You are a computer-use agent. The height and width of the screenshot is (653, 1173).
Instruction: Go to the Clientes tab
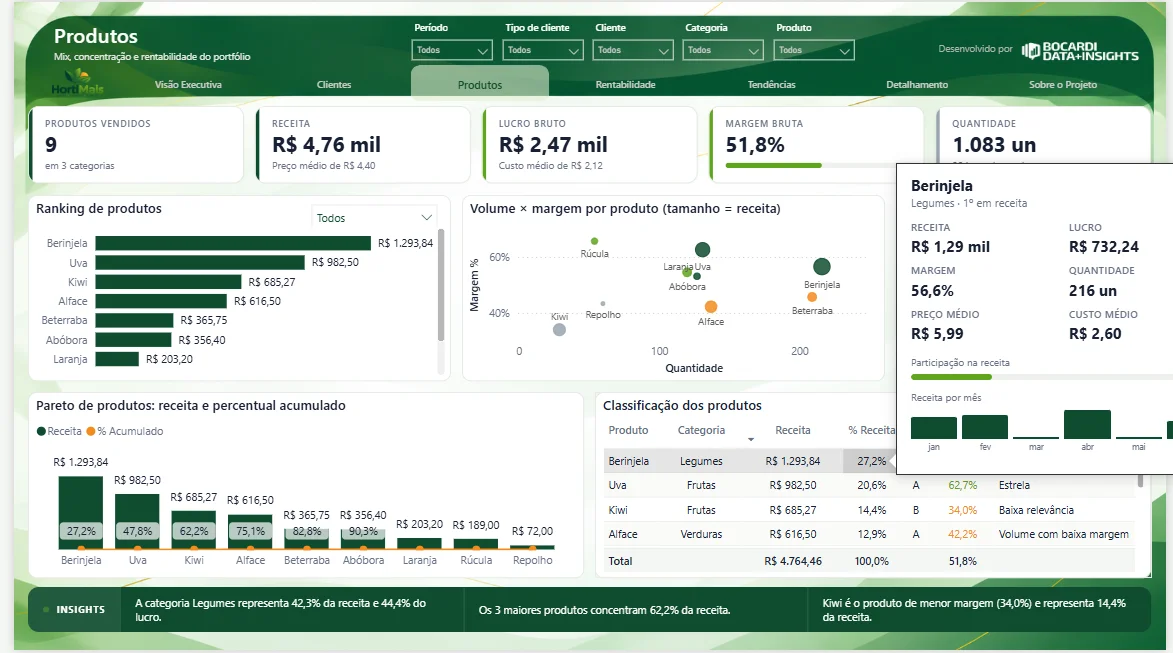[334, 85]
